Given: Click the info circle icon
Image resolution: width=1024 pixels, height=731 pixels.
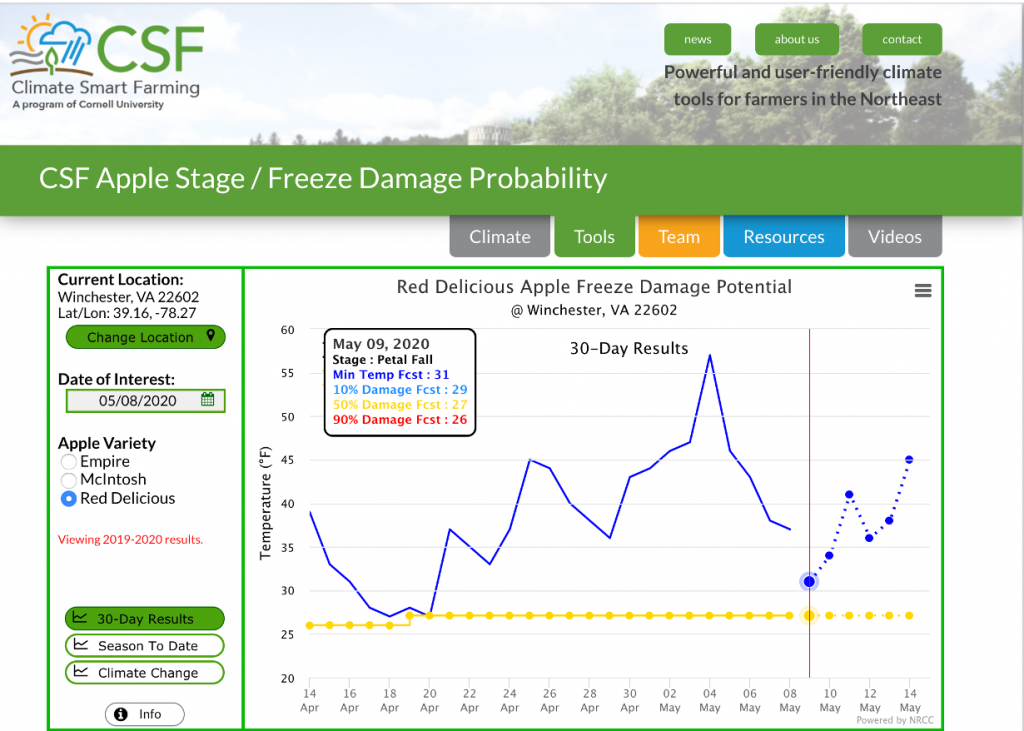Looking at the screenshot, I should (121, 714).
